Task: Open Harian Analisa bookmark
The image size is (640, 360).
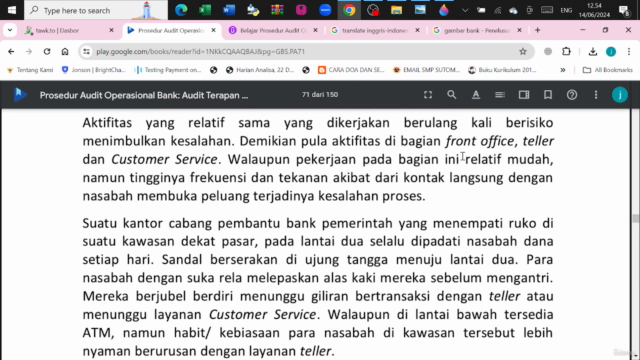Action: pos(260,70)
